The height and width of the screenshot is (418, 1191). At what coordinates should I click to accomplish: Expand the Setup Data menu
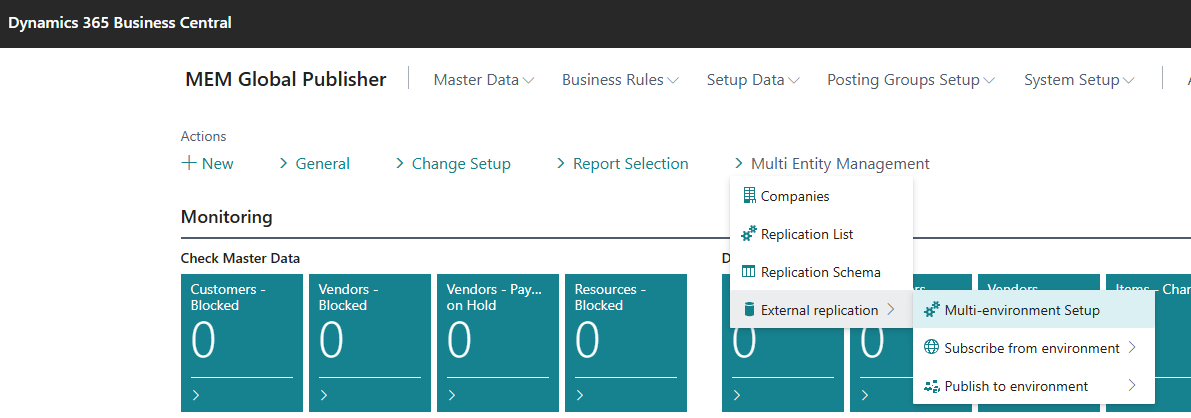pos(752,80)
